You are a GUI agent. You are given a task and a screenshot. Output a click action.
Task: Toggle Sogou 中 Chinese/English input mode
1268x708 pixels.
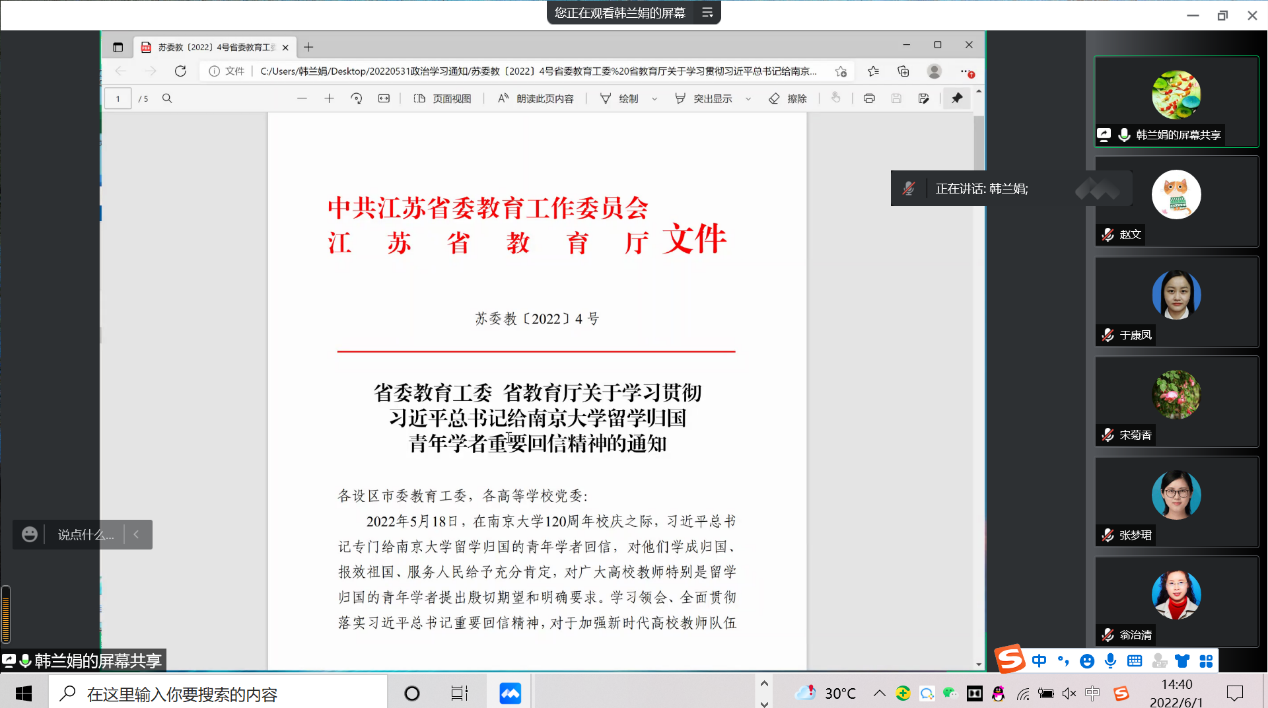point(1039,661)
